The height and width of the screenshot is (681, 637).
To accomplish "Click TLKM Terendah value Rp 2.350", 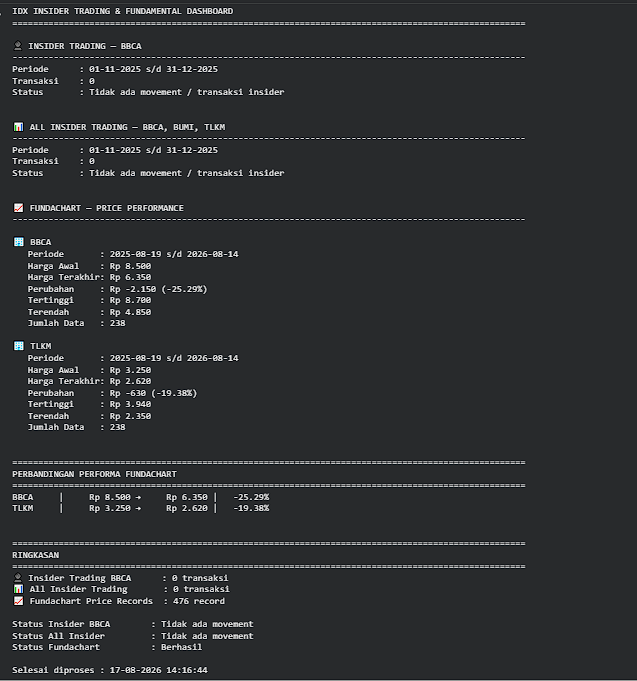I will (130, 416).
